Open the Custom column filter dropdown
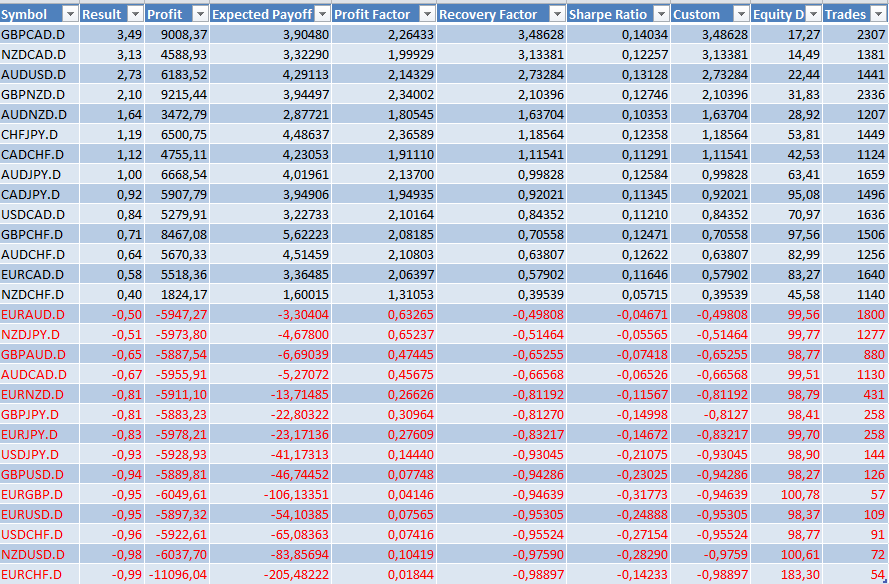 pos(741,14)
